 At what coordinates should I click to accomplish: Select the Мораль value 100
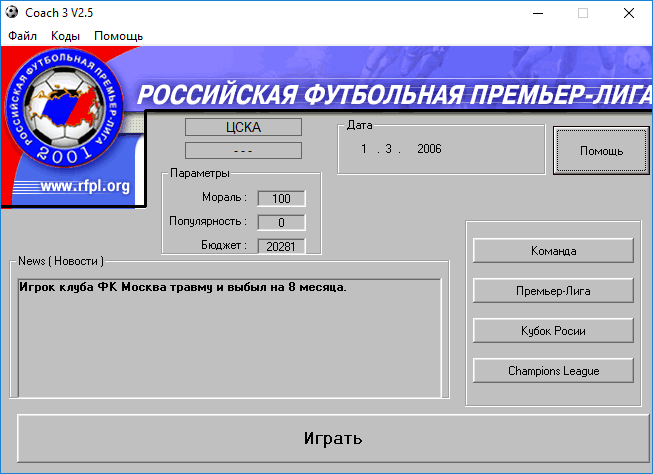[x=282, y=198]
